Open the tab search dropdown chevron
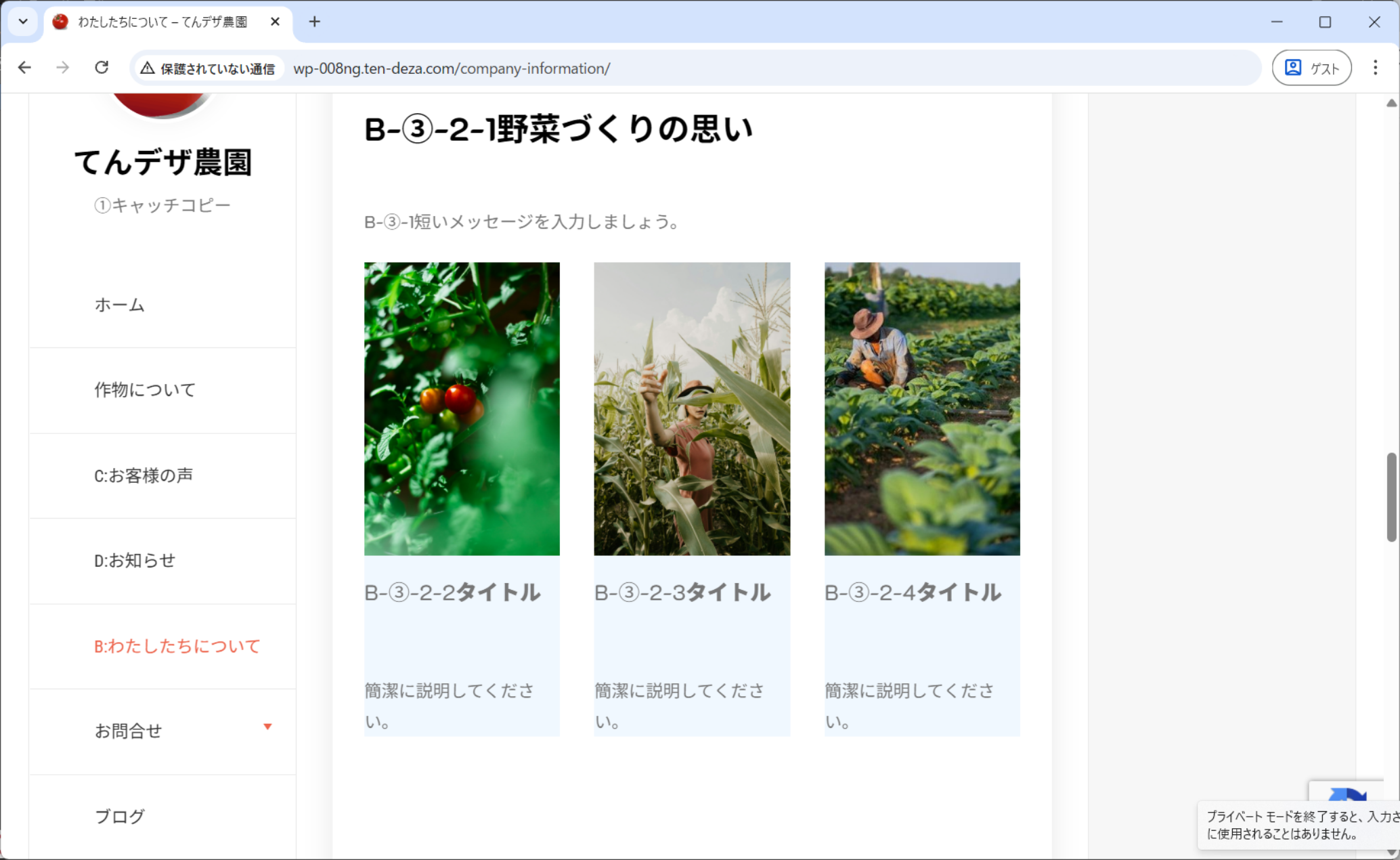The width and height of the screenshot is (1400, 860). pos(23,22)
